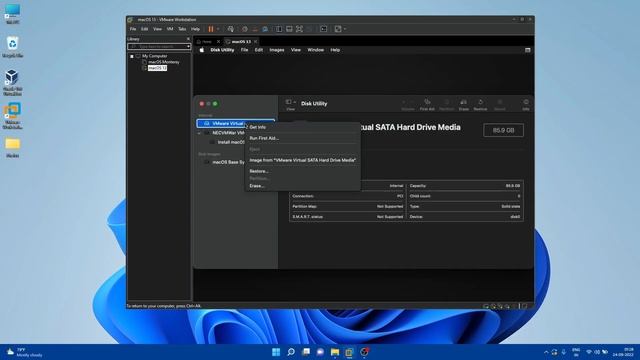
Task: Open Windows taskbar Search
Action: pos(291,352)
